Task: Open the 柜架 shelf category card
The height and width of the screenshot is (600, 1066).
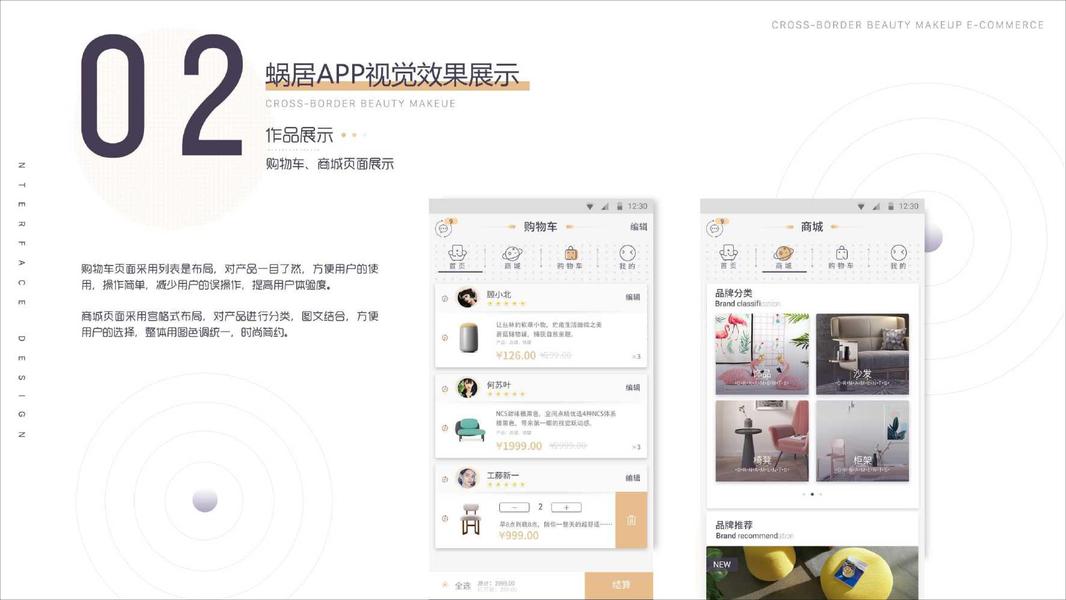Action: [x=862, y=441]
